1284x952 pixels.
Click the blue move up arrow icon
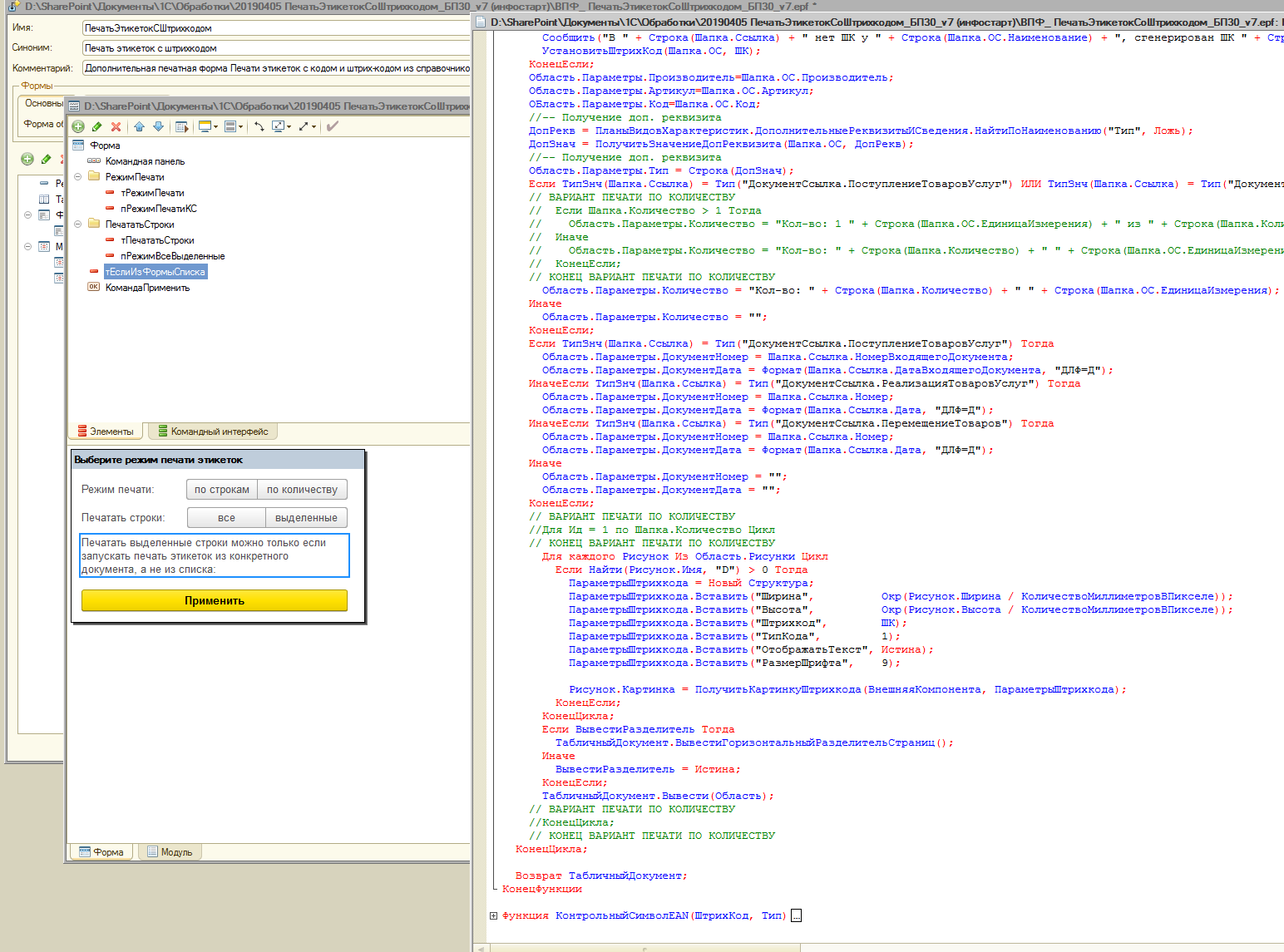point(139,126)
